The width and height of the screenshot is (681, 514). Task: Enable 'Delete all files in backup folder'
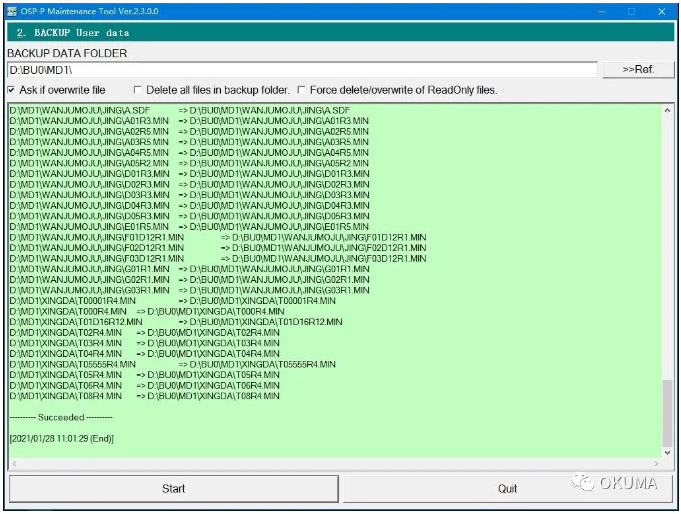[x=138, y=90]
